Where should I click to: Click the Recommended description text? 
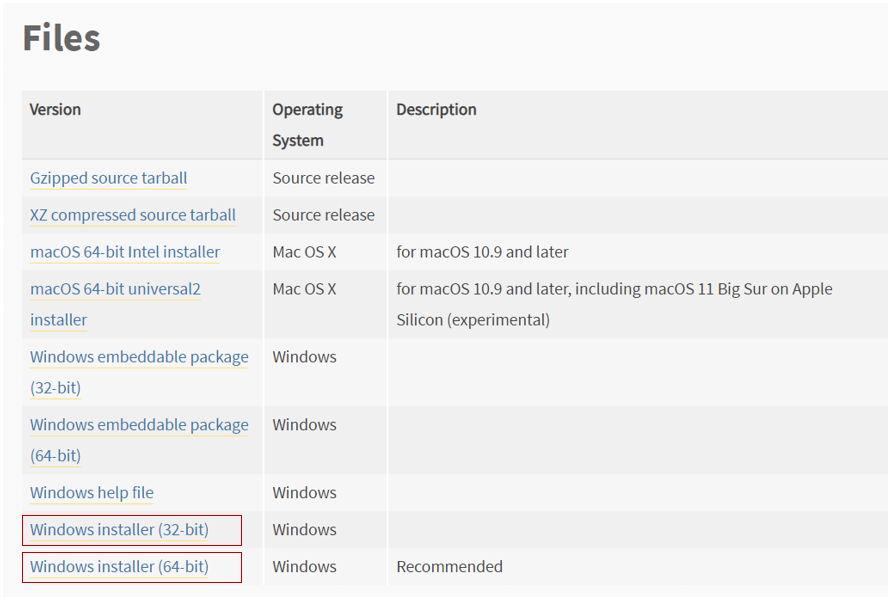[x=449, y=567]
